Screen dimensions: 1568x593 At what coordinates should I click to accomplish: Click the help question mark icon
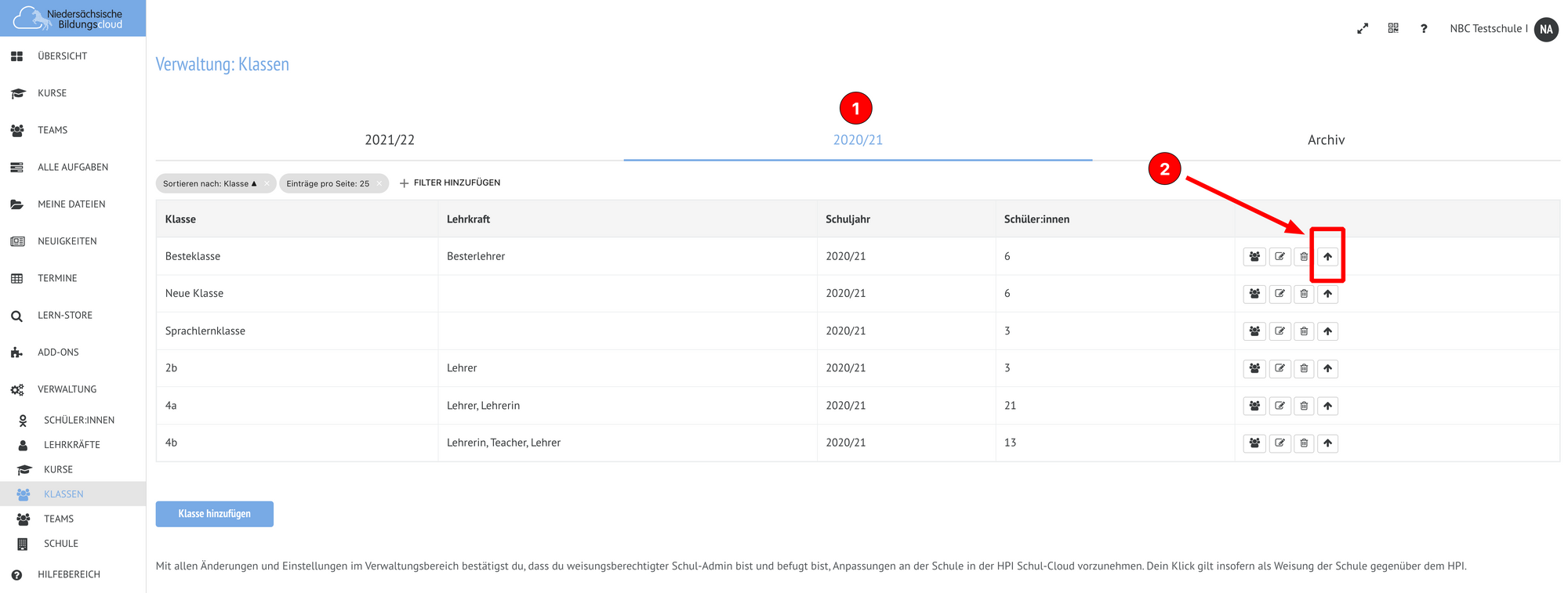point(1424,29)
